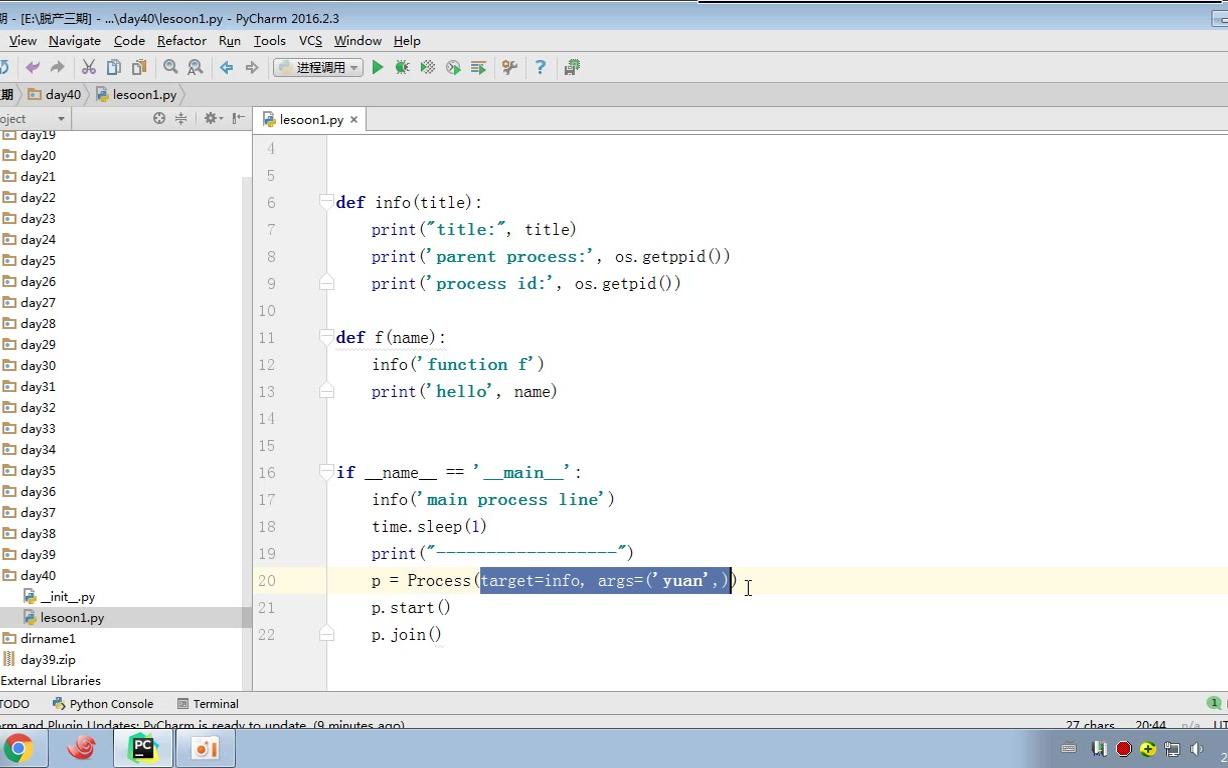
Task: Open the Run menu
Action: (x=229, y=41)
